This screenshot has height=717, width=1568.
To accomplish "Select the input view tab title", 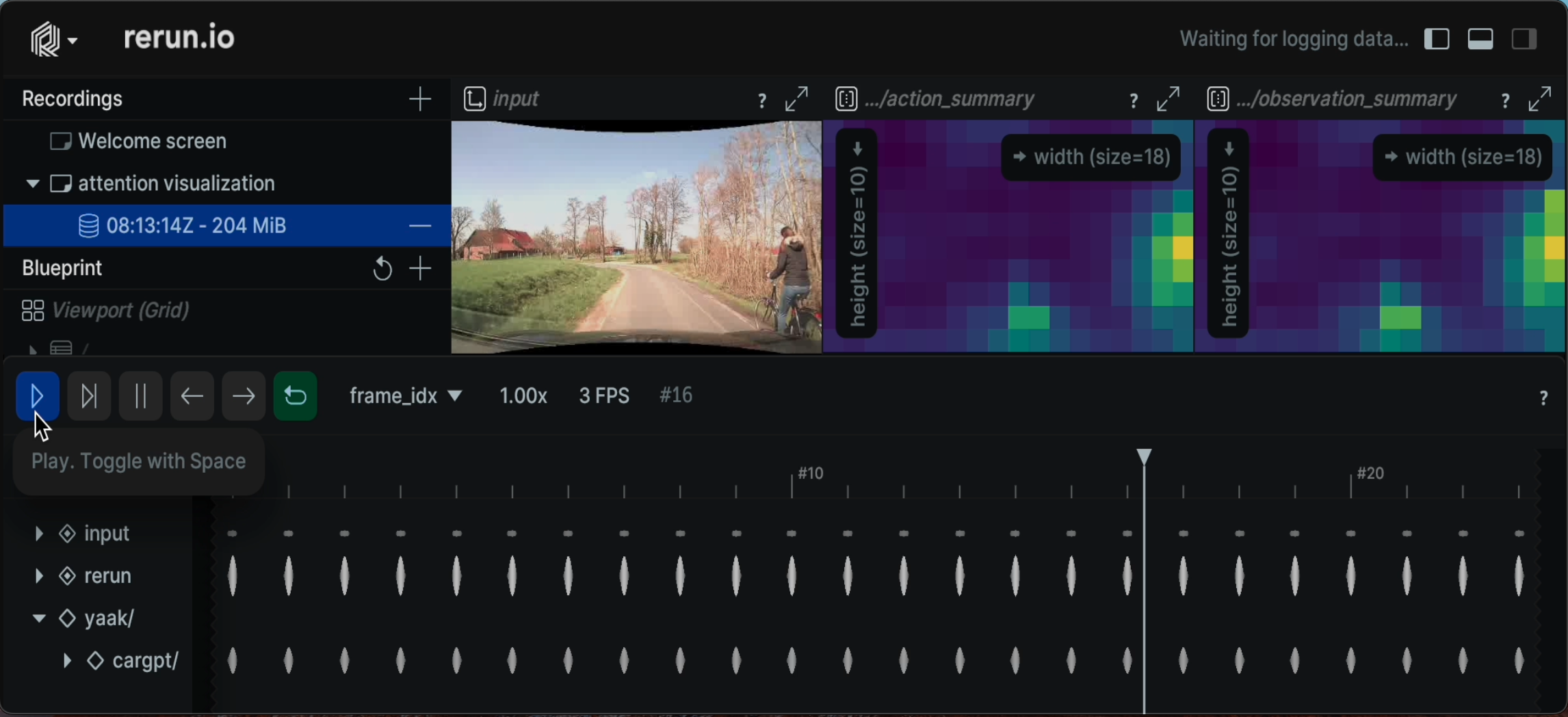I will click(516, 99).
